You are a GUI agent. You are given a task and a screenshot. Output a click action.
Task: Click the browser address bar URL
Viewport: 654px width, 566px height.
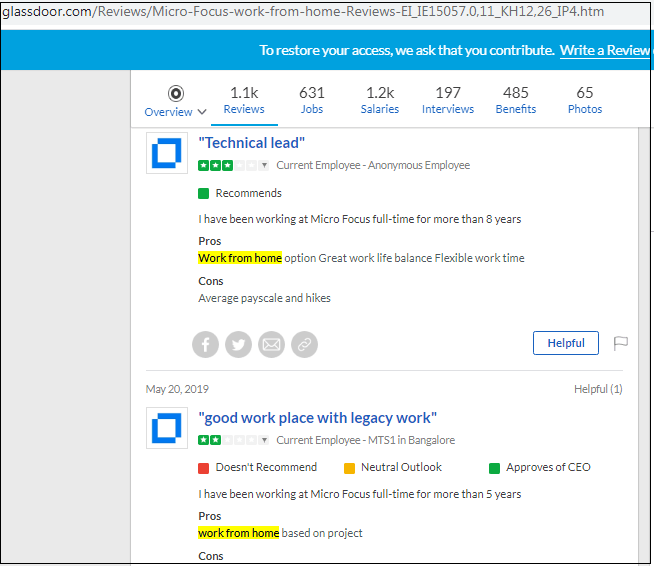[303, 11]
